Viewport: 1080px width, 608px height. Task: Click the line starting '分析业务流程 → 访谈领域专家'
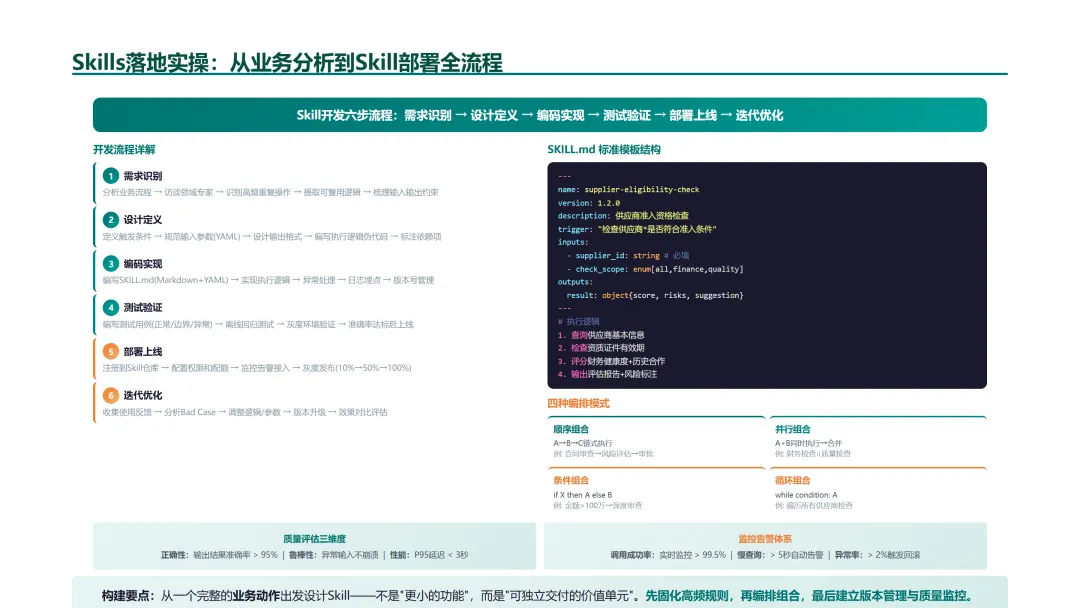point(270,193)
